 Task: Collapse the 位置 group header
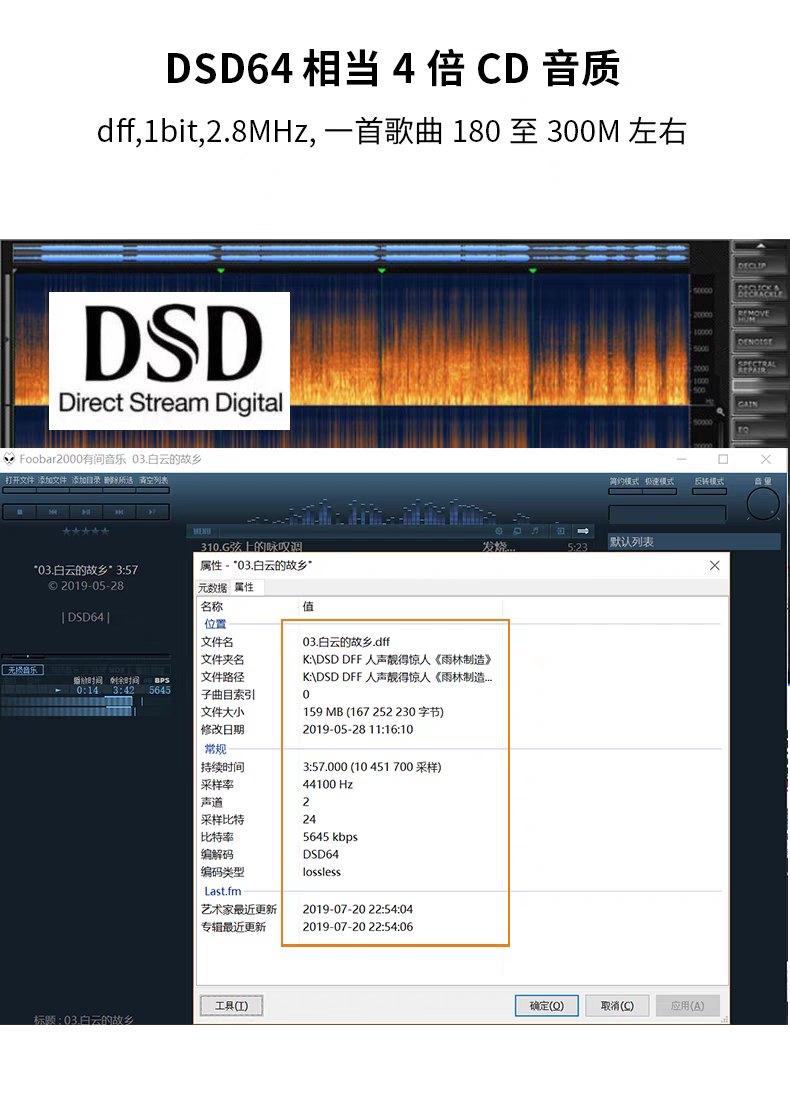click(215, 624)
